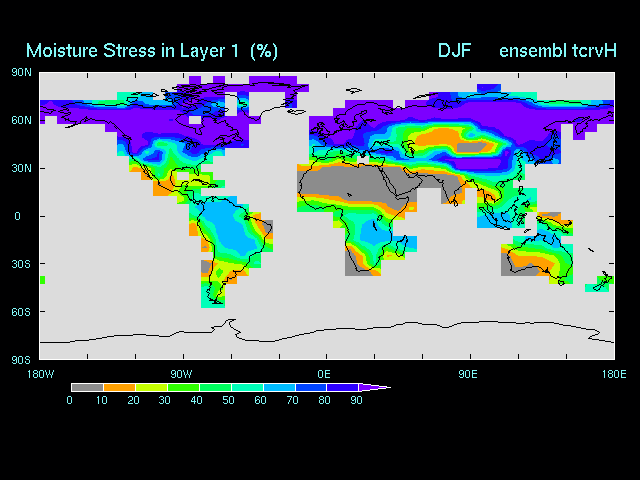Click the '30N' latitude label
This screenshot has width=640, height=480.
pos(21,168)
